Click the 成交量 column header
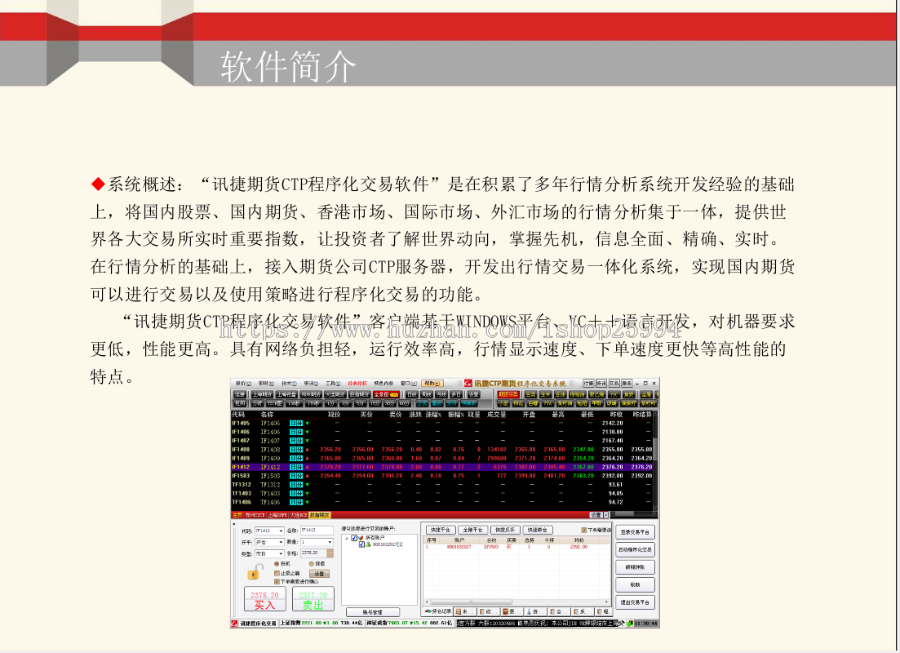The height and width of the screenshot is (653, 900). [496, 414]
